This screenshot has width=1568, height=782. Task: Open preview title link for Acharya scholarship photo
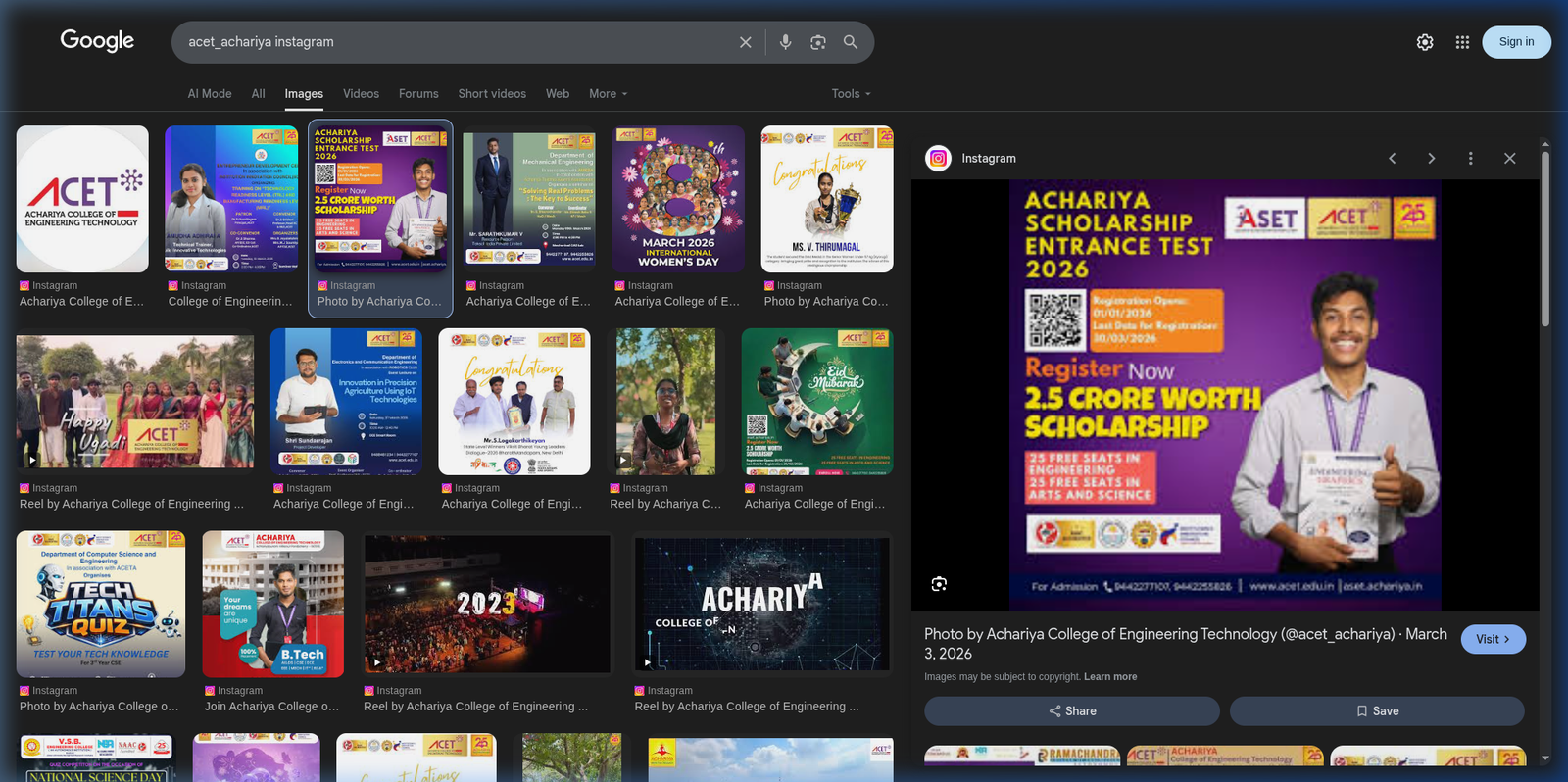(1186, 644)
